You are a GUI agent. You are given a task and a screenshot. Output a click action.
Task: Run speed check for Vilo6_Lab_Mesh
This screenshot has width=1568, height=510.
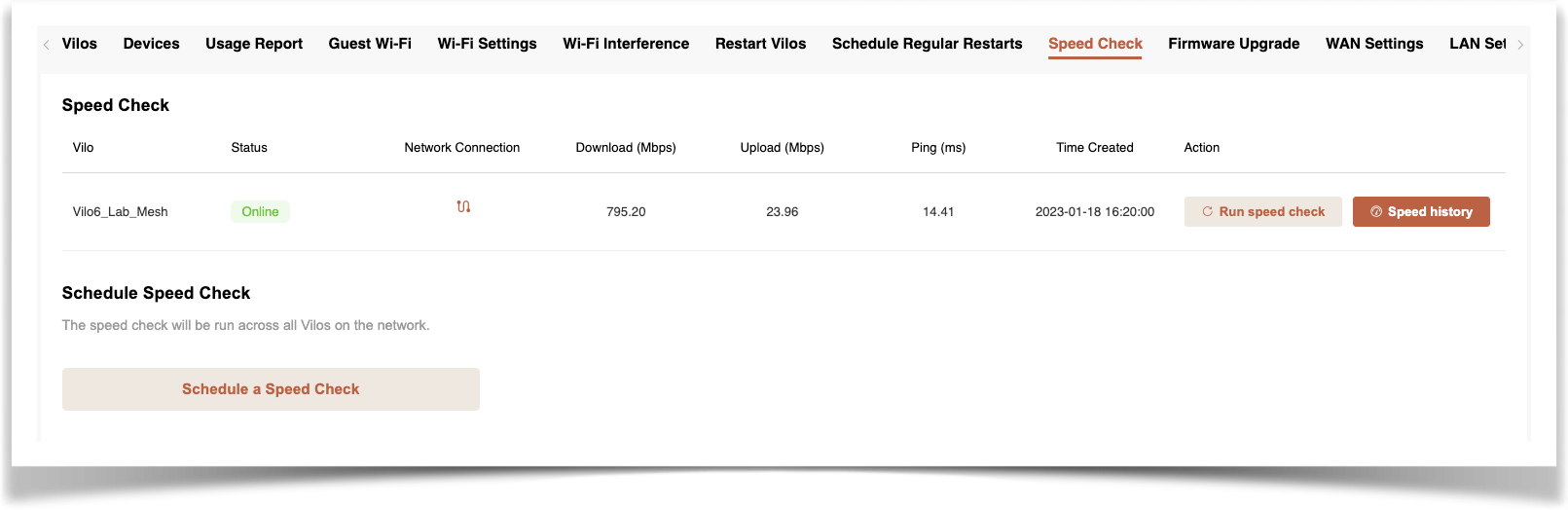click(1262, 211)
